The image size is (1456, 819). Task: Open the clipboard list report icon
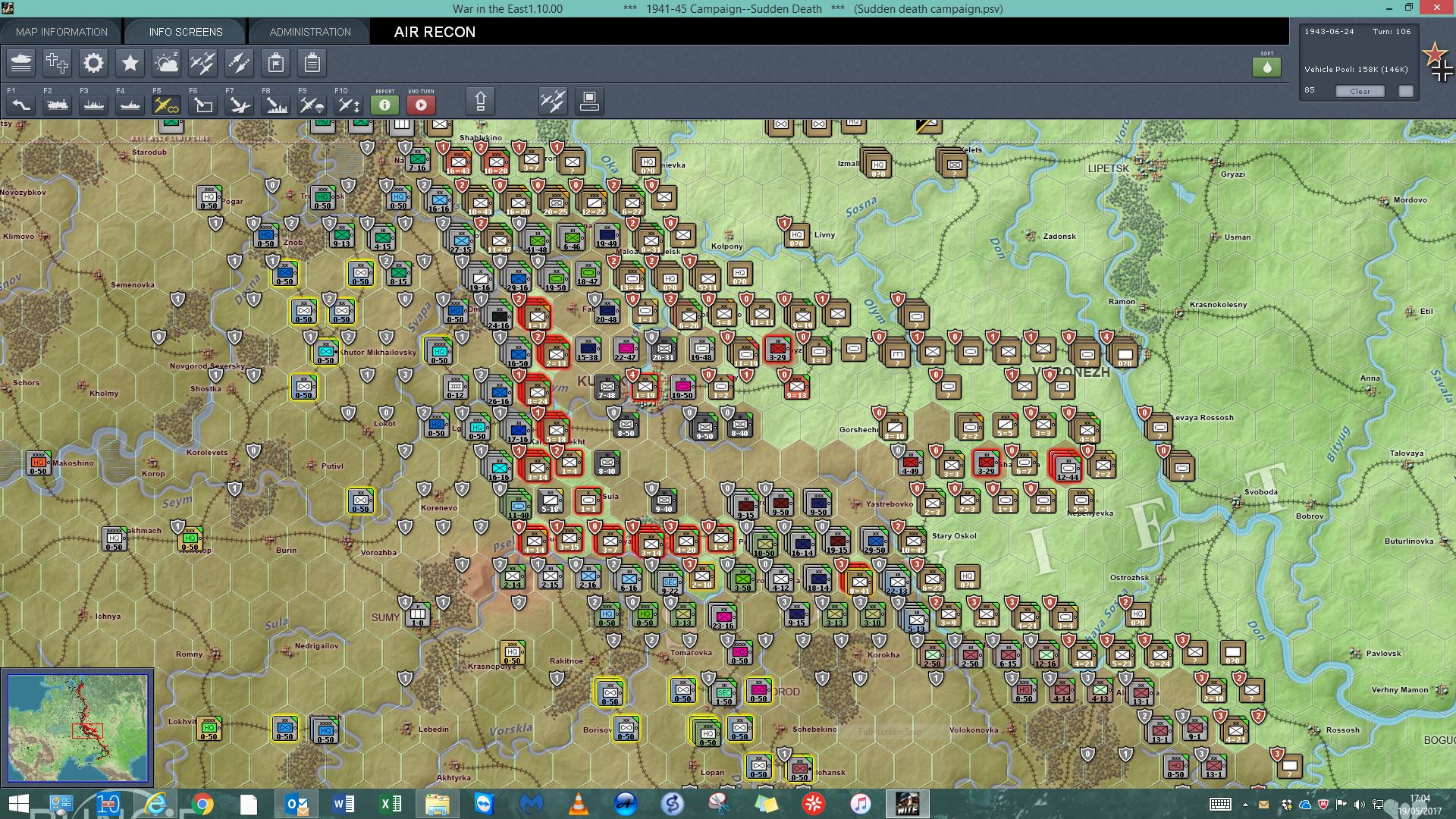coord(312,63)
